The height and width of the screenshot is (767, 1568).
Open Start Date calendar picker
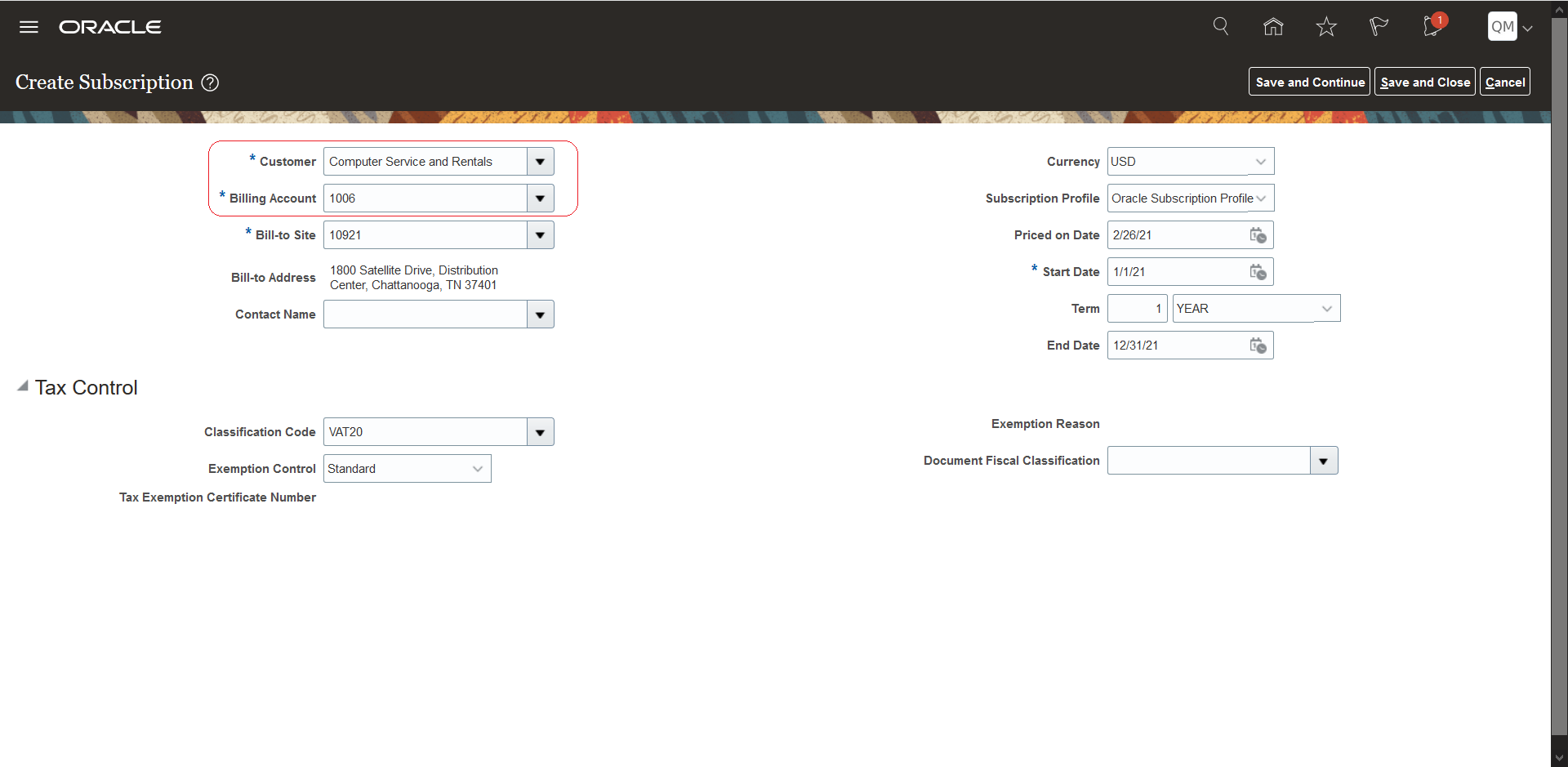pyautogui.click(x=1258, y=272)
